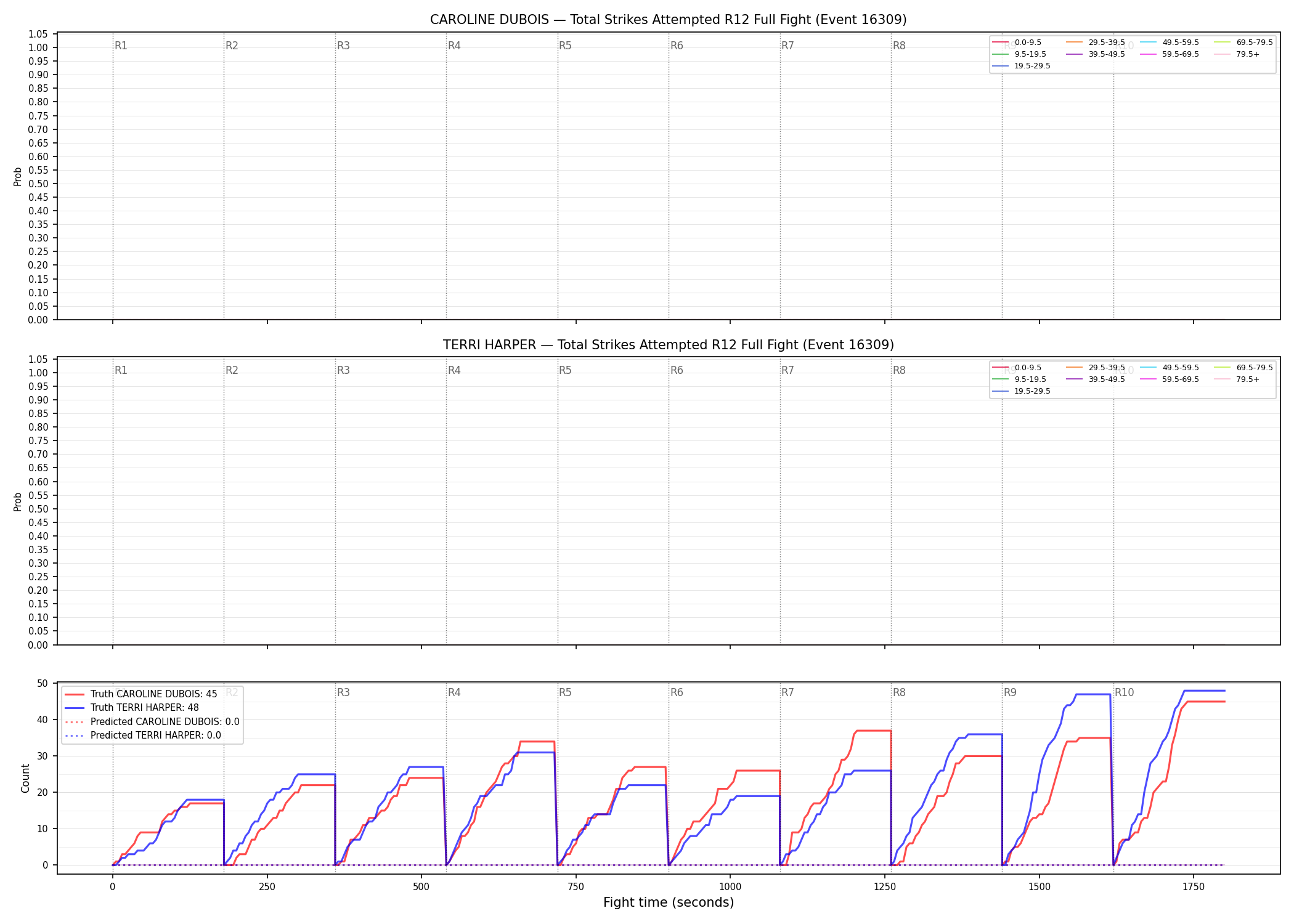Select '49.5-59.5' legend entry in Terri Harper chart

[x=1170, y=368]
